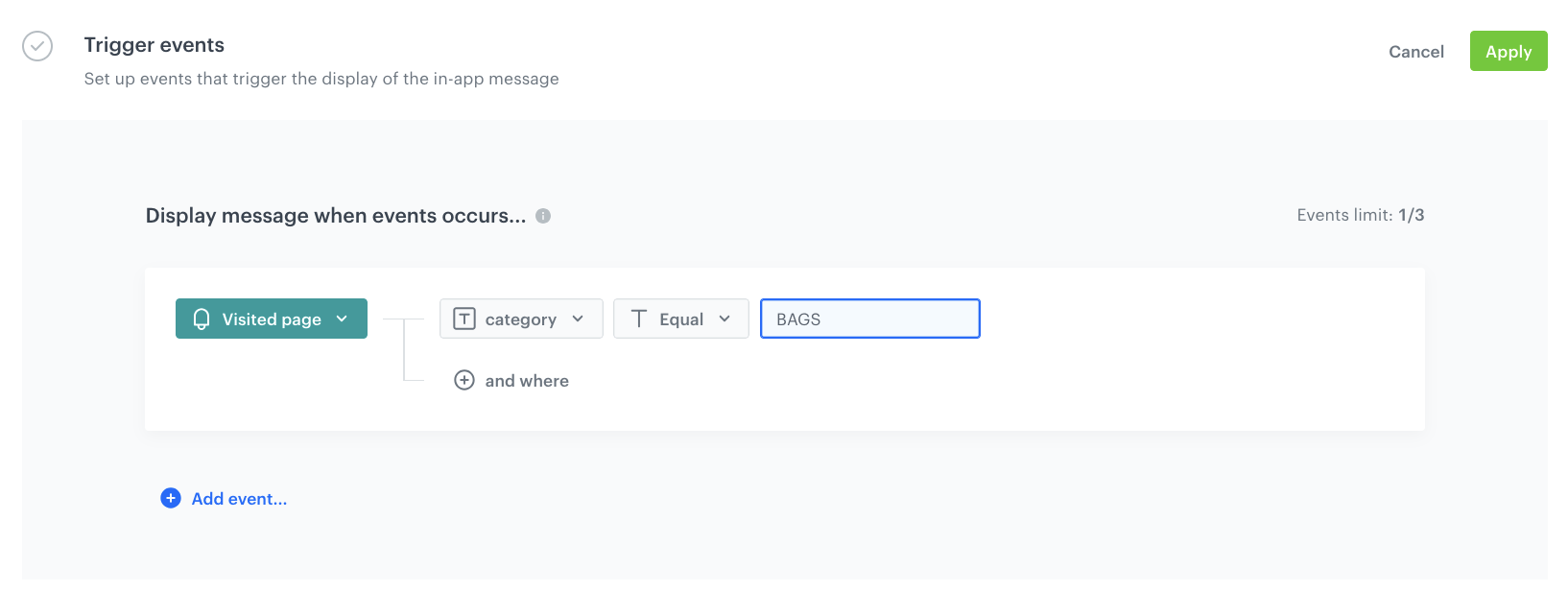Click the Add event... link
1568x591 pixels.
239,499
